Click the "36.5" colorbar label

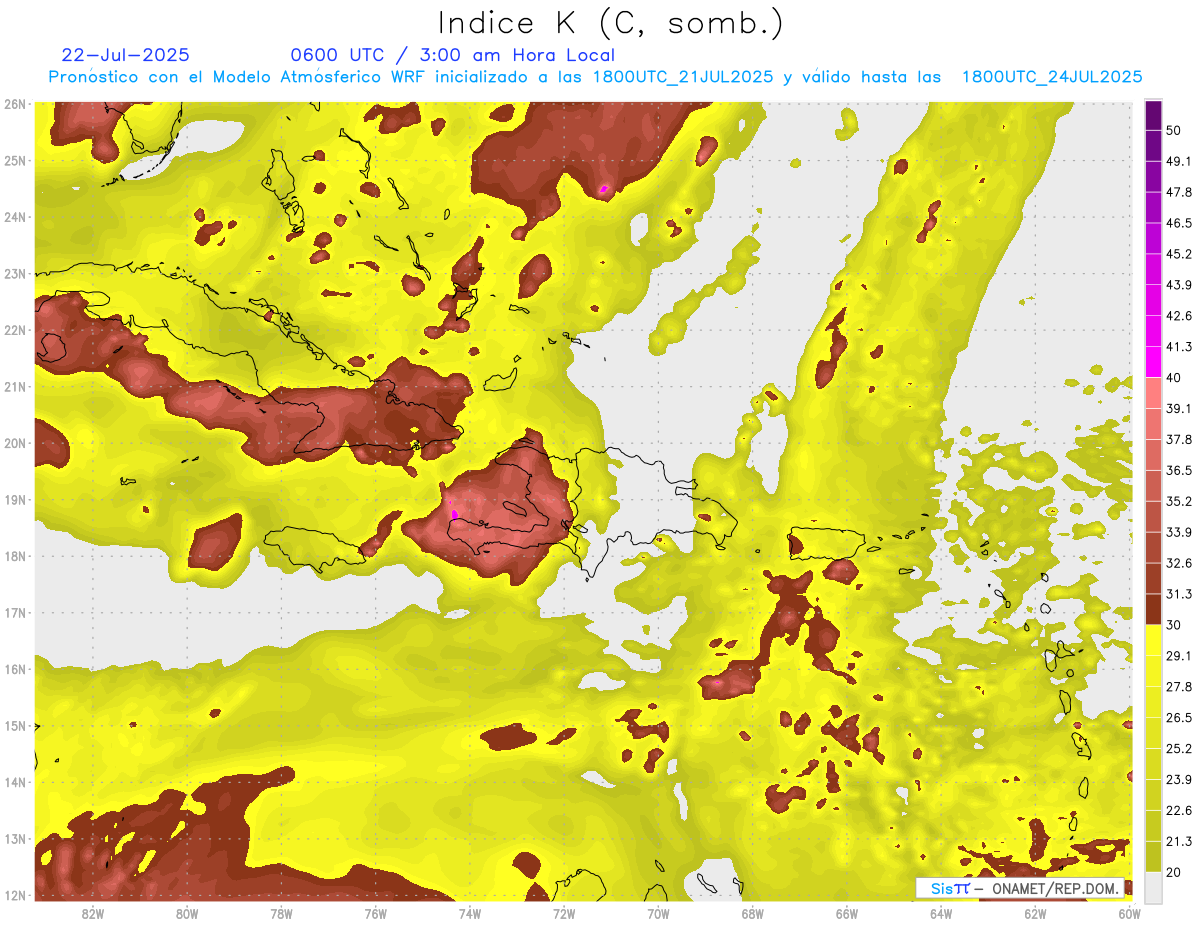click(x=1179, y=470)
